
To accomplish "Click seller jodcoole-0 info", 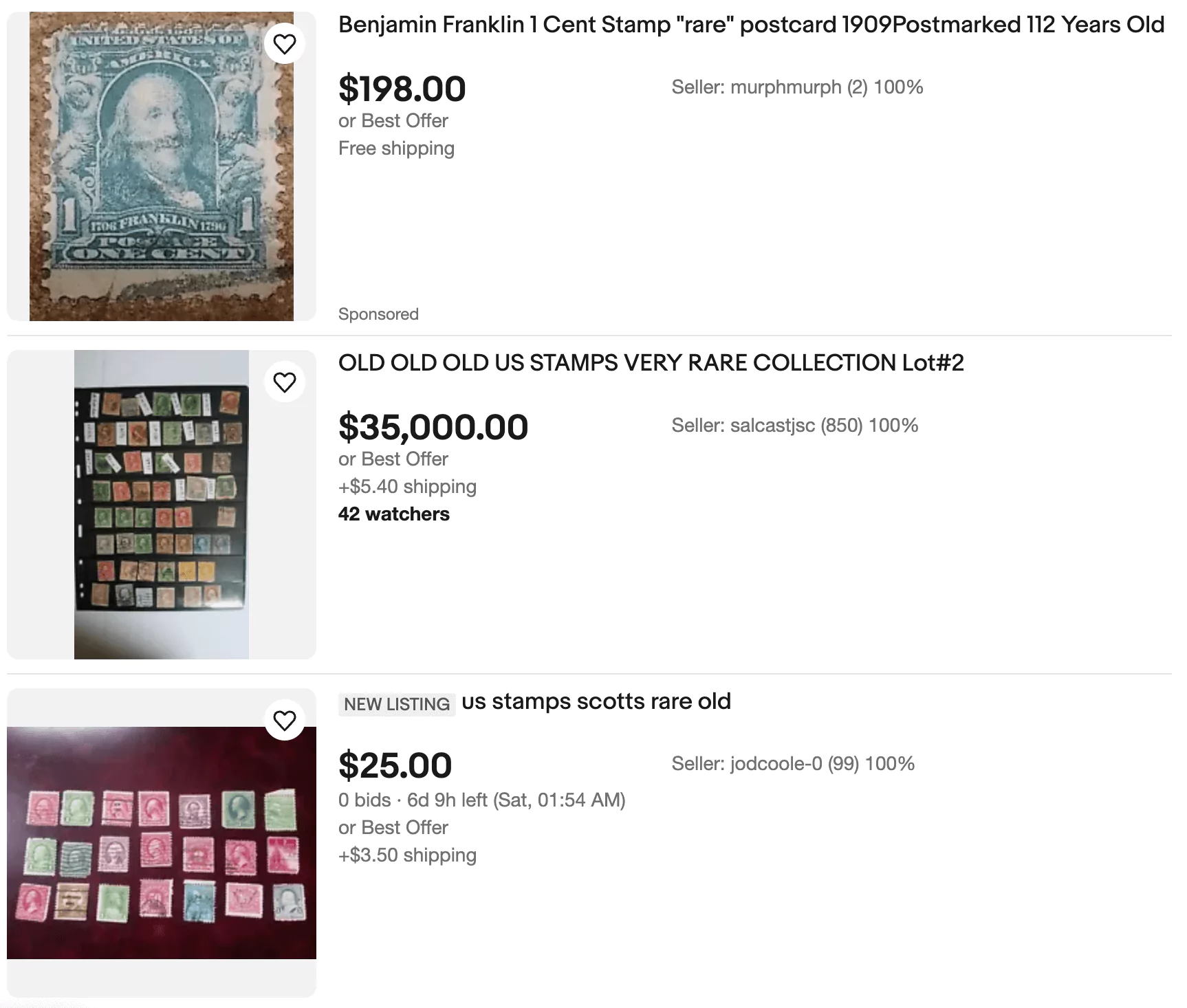I will [x=792, y=764].
